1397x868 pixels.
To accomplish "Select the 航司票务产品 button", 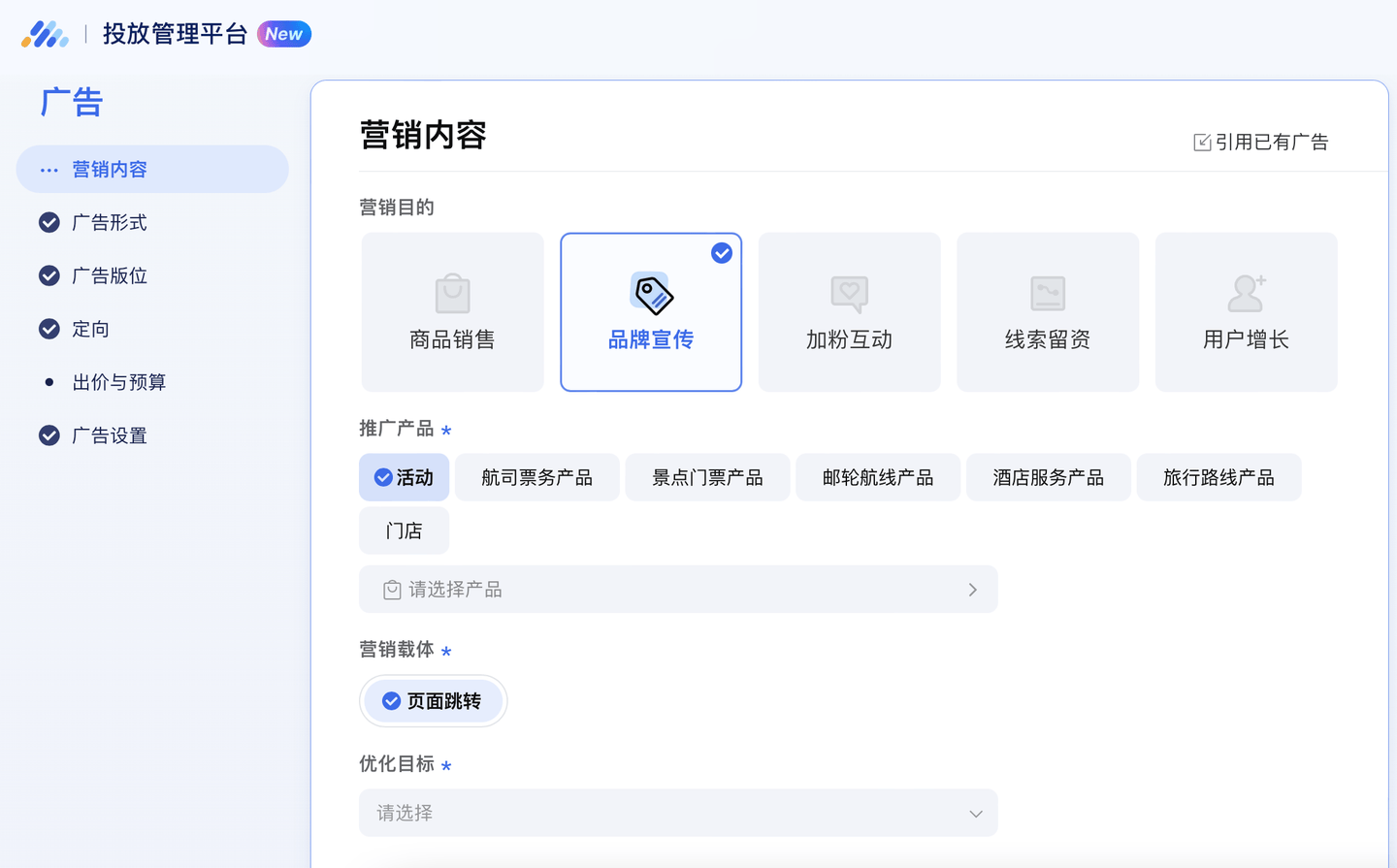I will tap(536, 477).
